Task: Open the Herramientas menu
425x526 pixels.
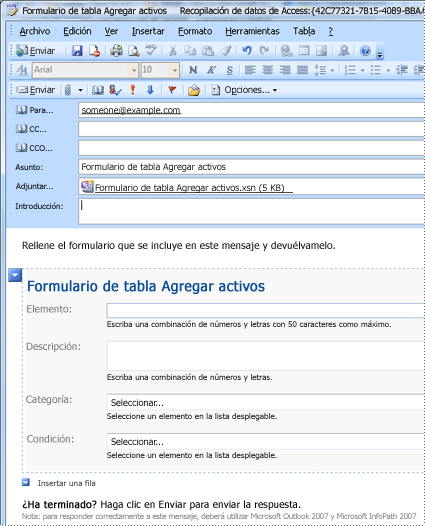Action: coord(252,31)
